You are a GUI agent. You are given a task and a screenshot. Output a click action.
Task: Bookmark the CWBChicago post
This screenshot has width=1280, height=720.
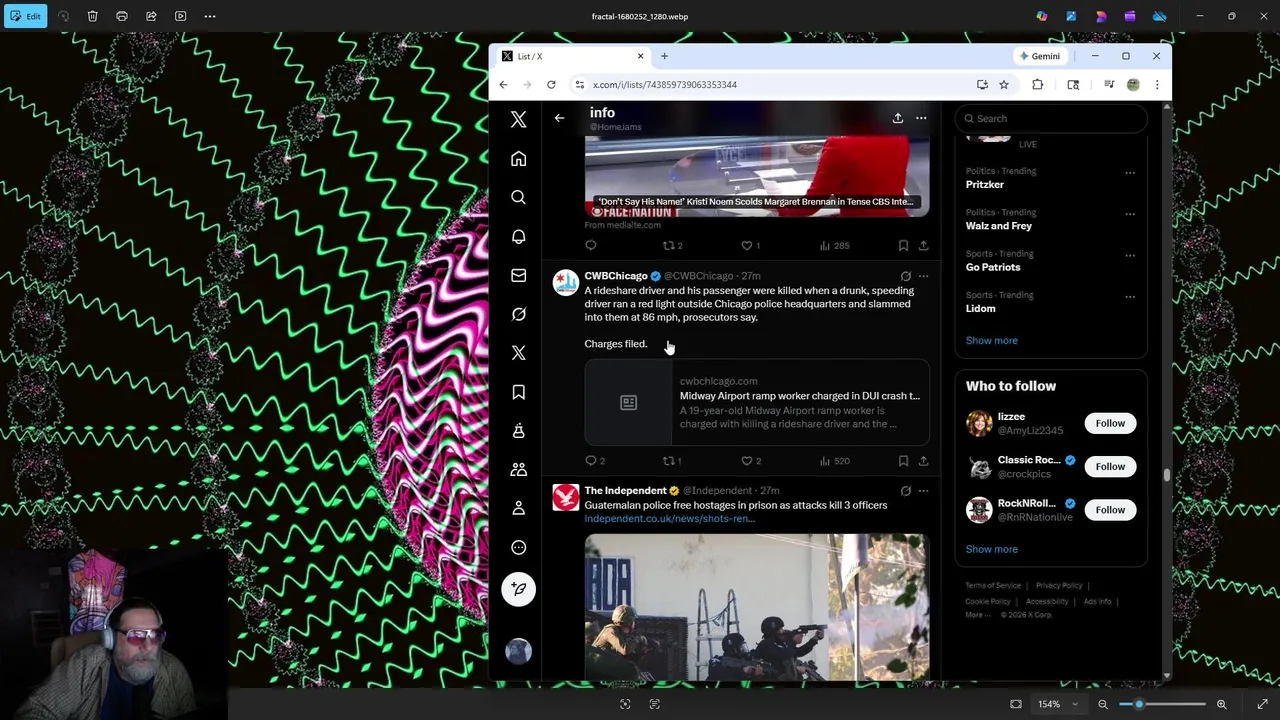903,461
